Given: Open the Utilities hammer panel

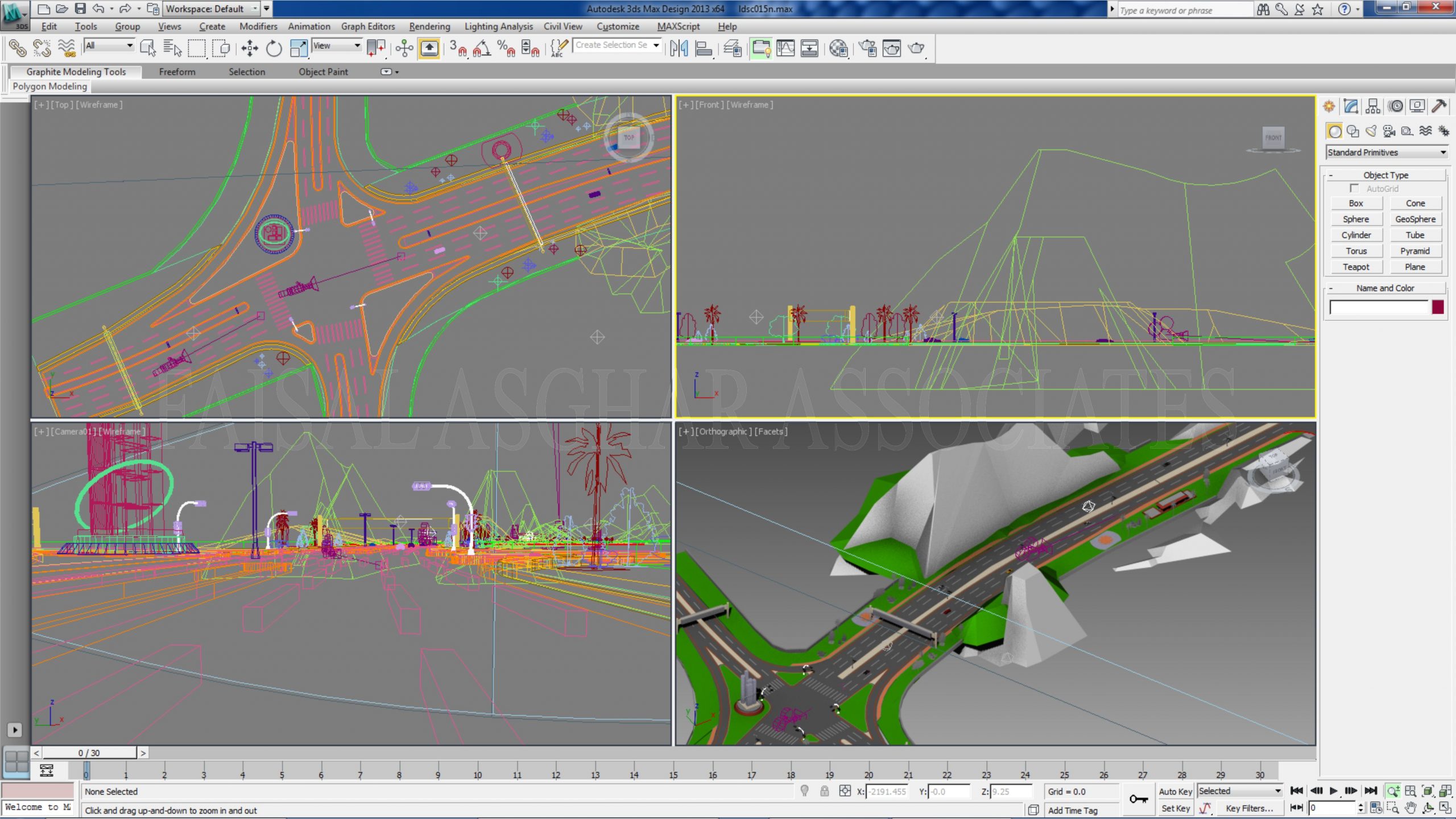Looking at the screenshot, I should [1438, 106].
